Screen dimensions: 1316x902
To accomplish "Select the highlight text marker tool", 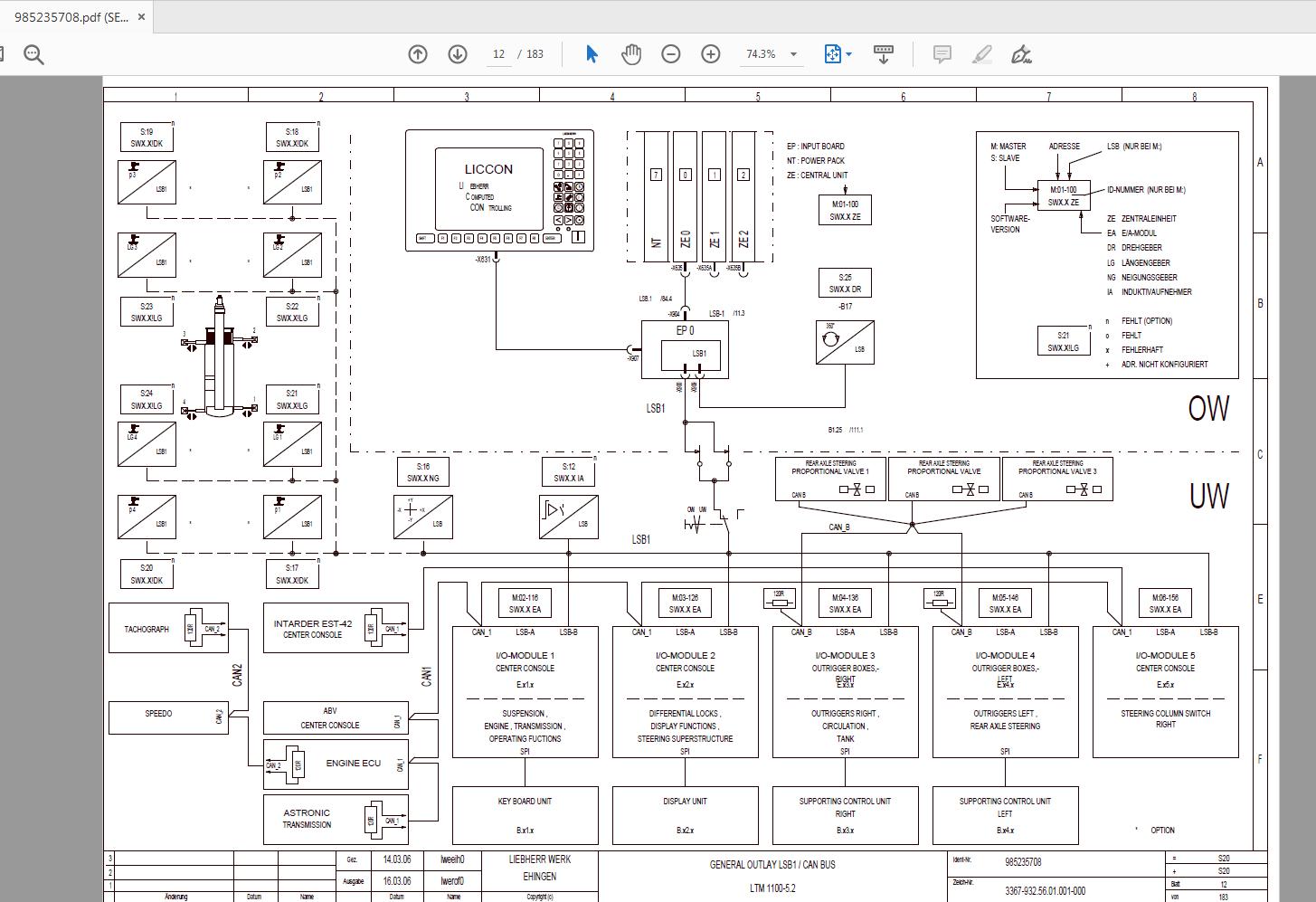I will (981, 54).
